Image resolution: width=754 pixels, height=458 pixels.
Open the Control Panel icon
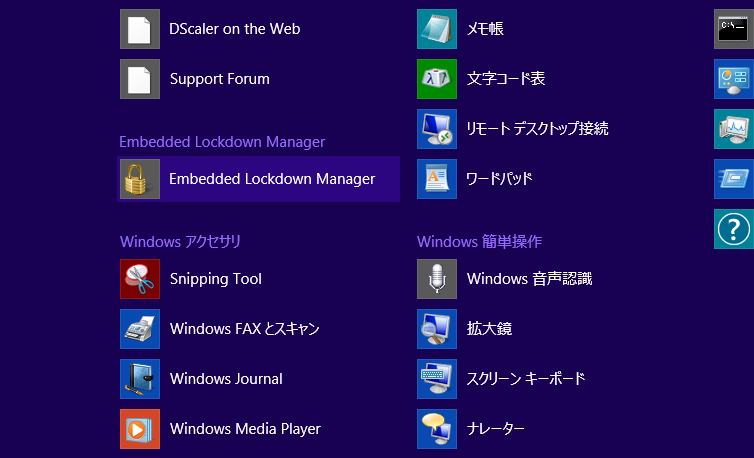tap(734, 79)
